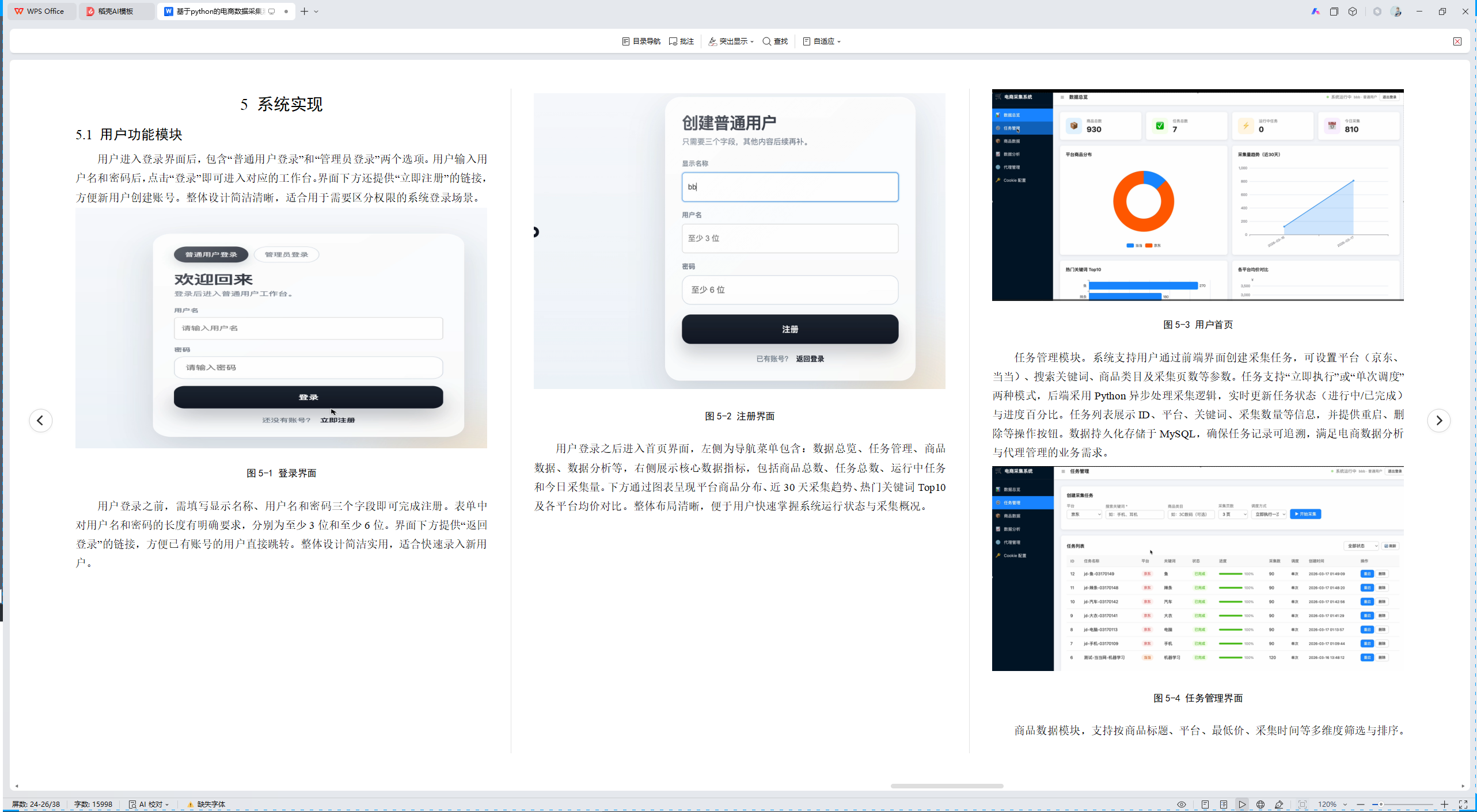The image size is (1477, 812).
Task: Click the zoom slider handle
Action: point(1381,804)
